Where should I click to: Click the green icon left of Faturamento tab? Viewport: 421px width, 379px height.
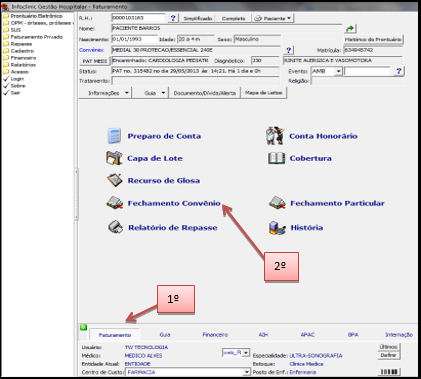(83, 328)
